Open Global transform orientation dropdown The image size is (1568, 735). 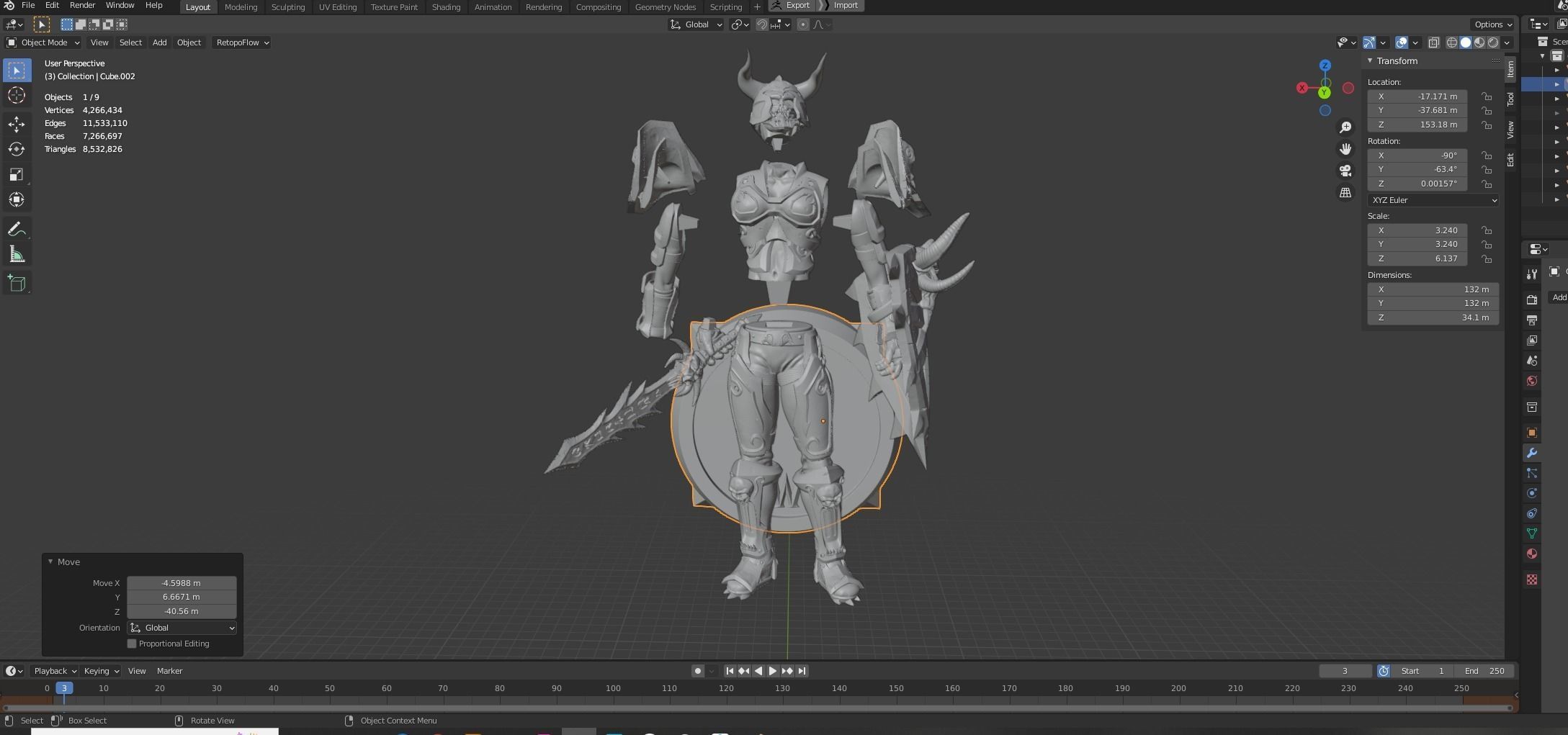(696, 24)
